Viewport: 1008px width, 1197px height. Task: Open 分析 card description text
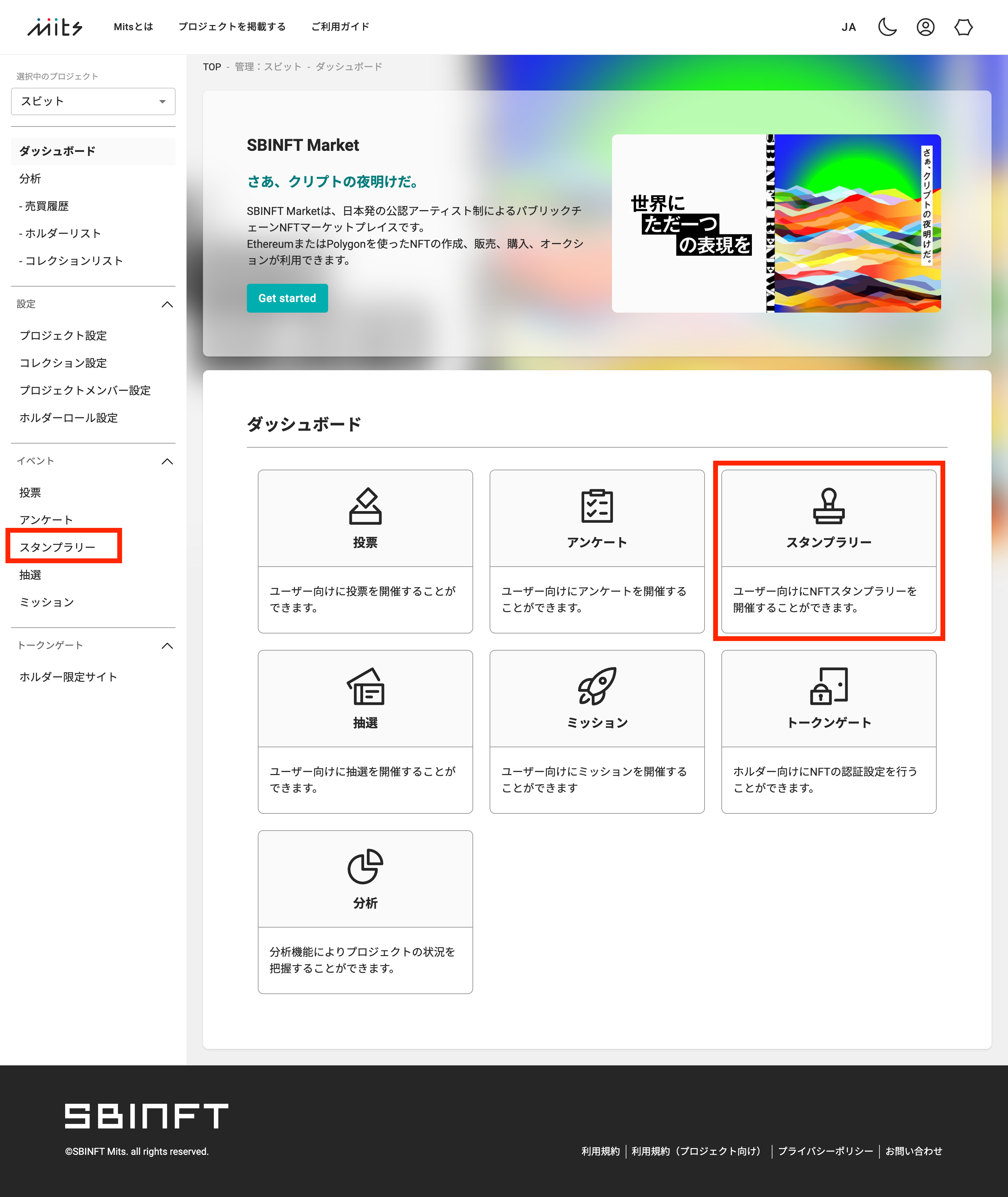point(362,960)
